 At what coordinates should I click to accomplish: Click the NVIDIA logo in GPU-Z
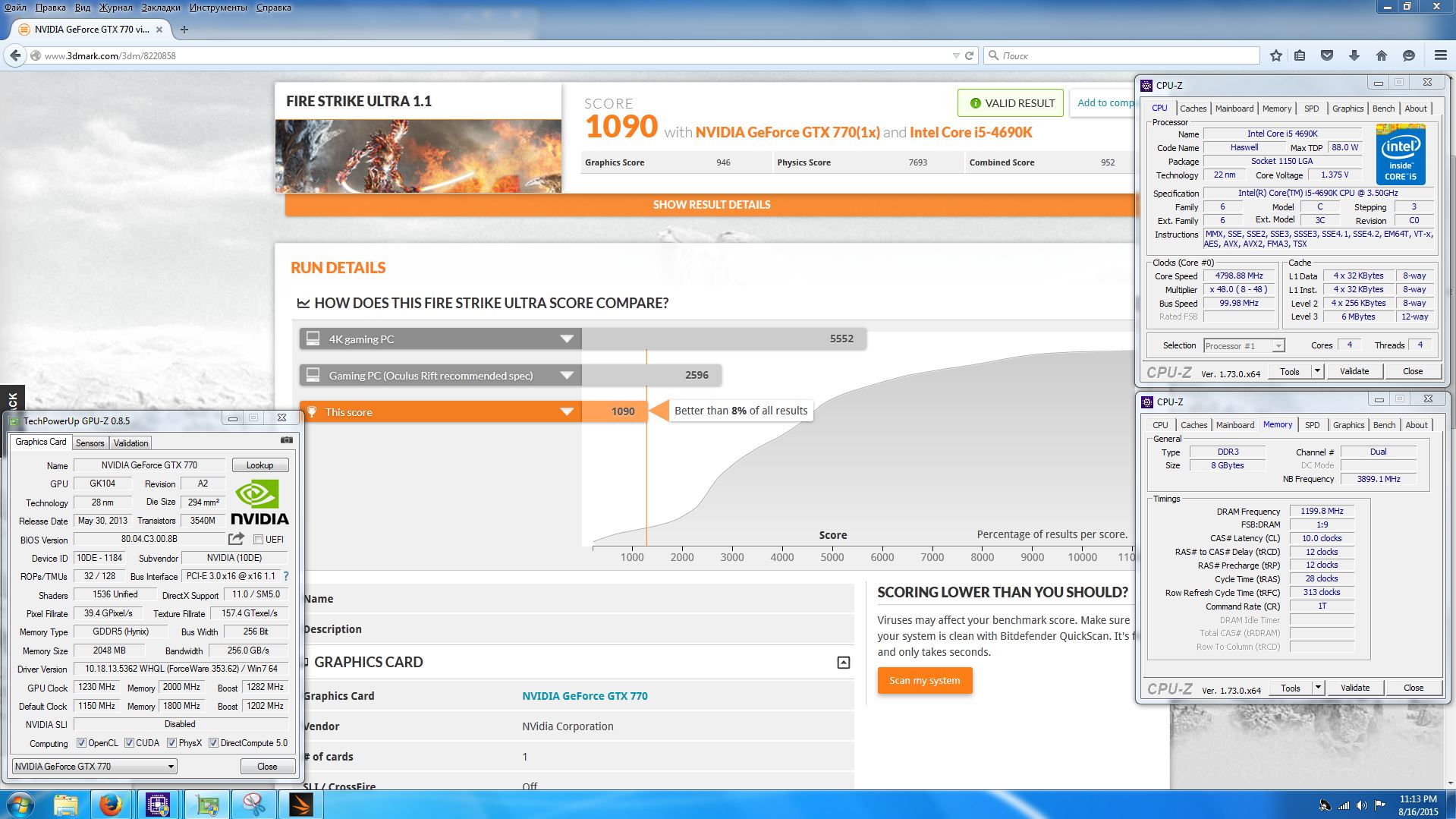tap(259, 502)
